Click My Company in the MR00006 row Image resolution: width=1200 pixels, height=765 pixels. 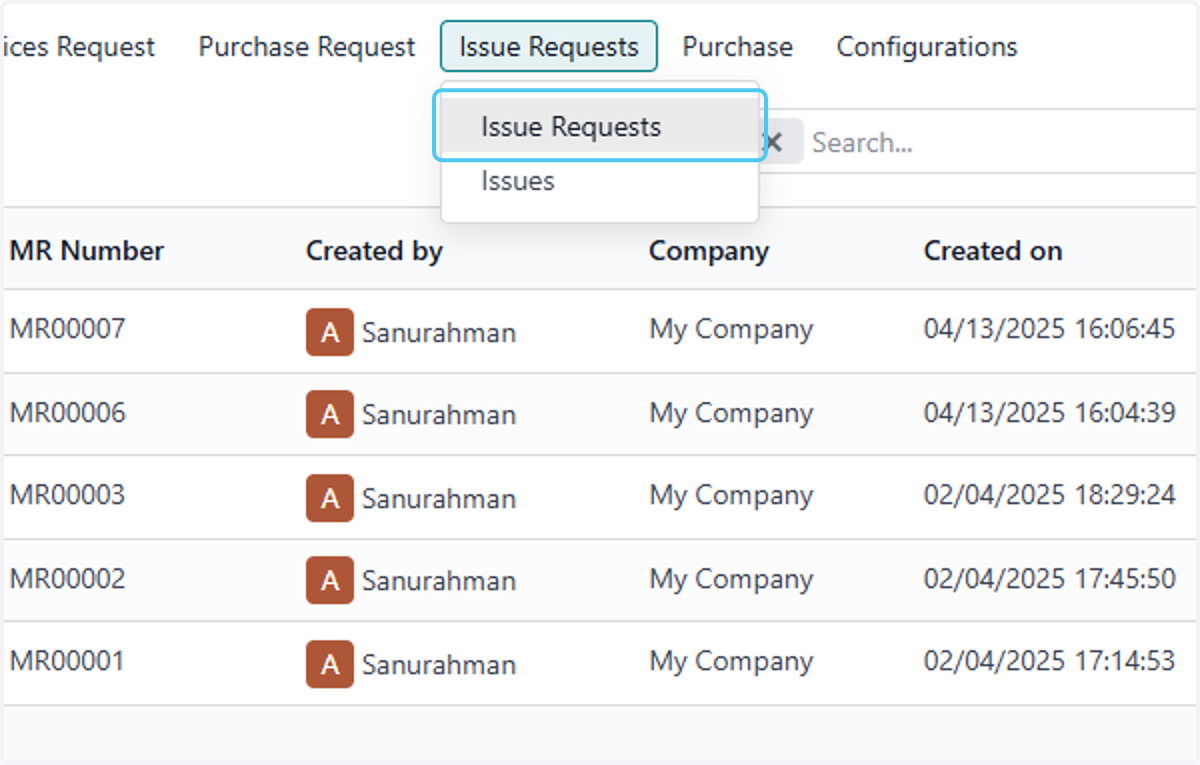coord(732,413)
